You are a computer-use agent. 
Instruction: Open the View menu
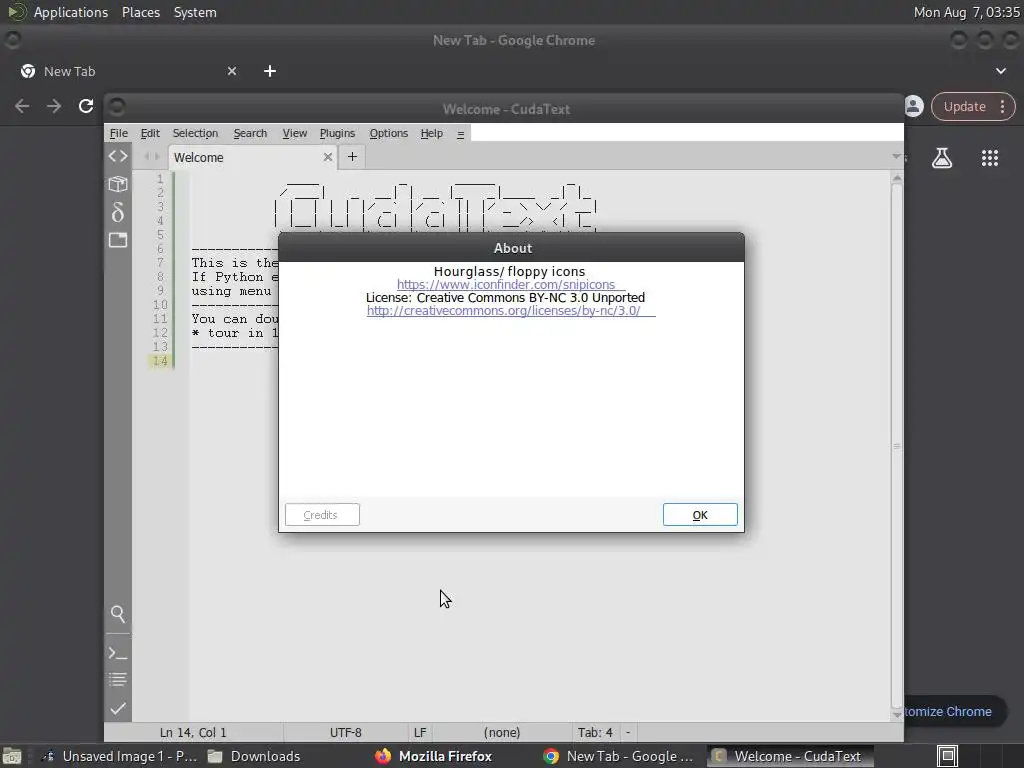click(x=295, y=133)
